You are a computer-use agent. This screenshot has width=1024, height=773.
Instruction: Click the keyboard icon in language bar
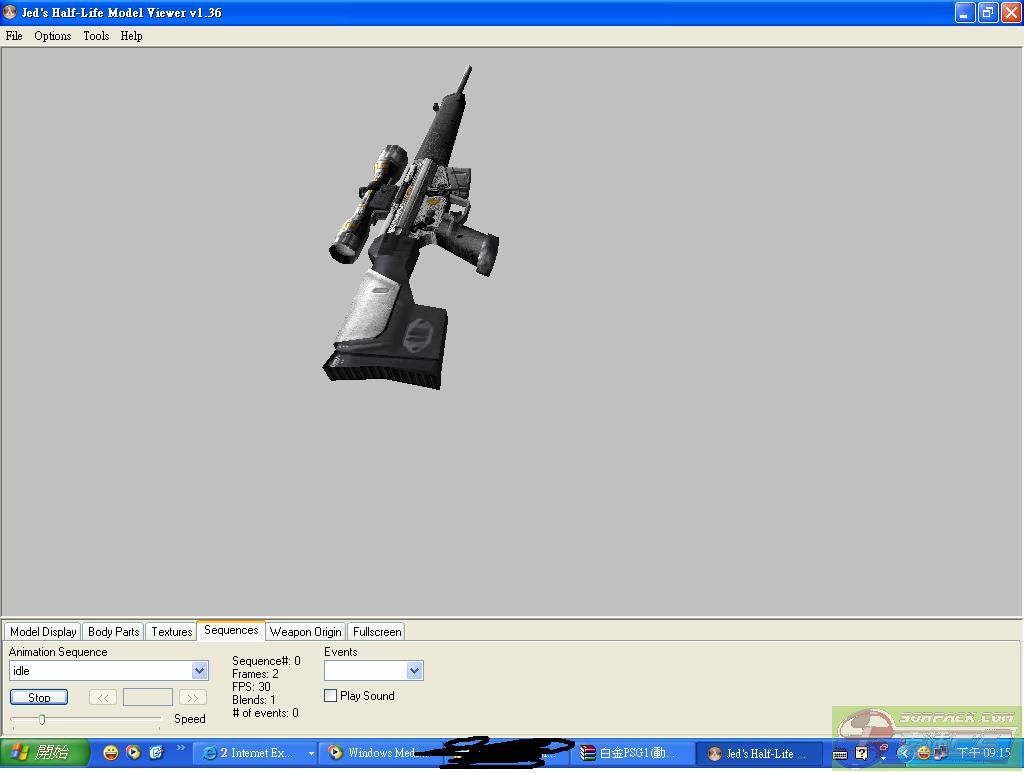840,754
